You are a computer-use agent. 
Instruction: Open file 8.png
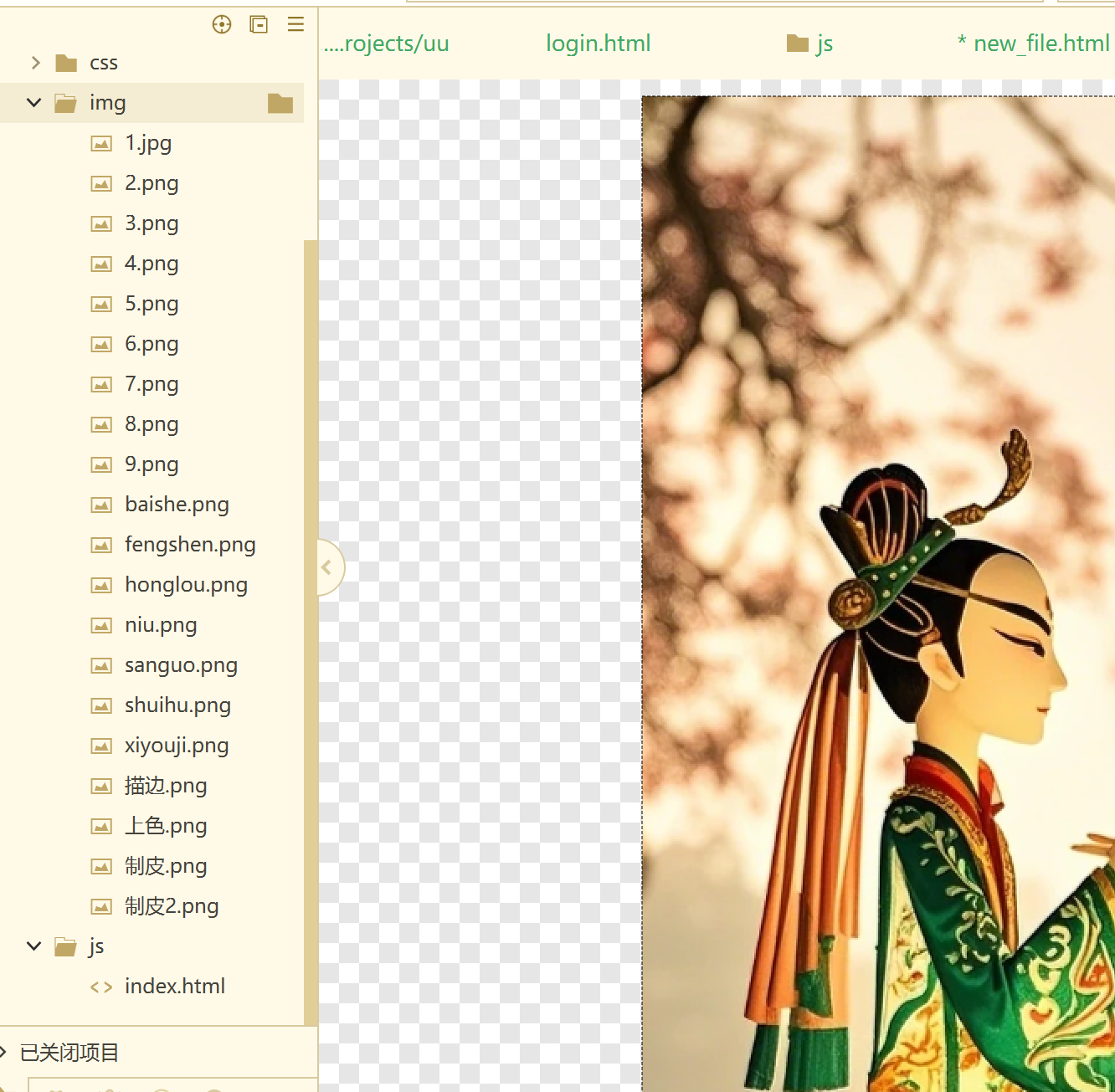[152, 424]
